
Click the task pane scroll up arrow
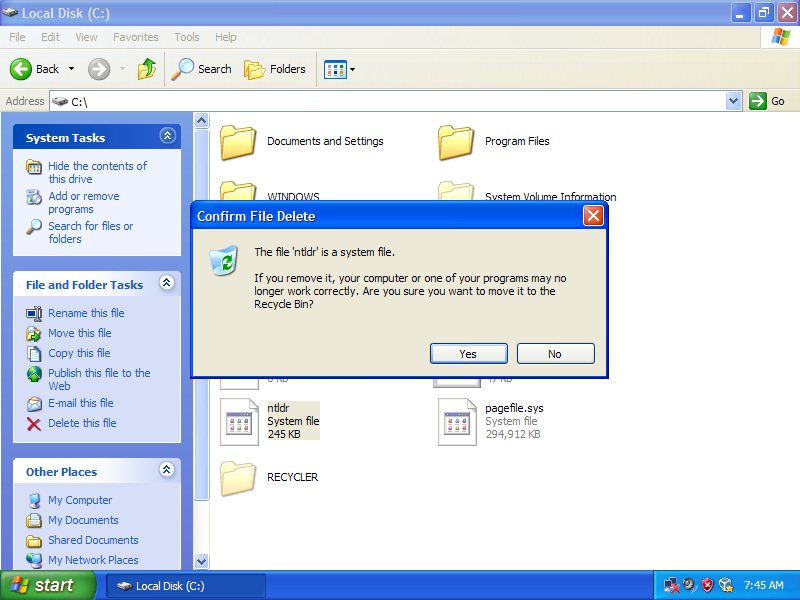point(202,120)
